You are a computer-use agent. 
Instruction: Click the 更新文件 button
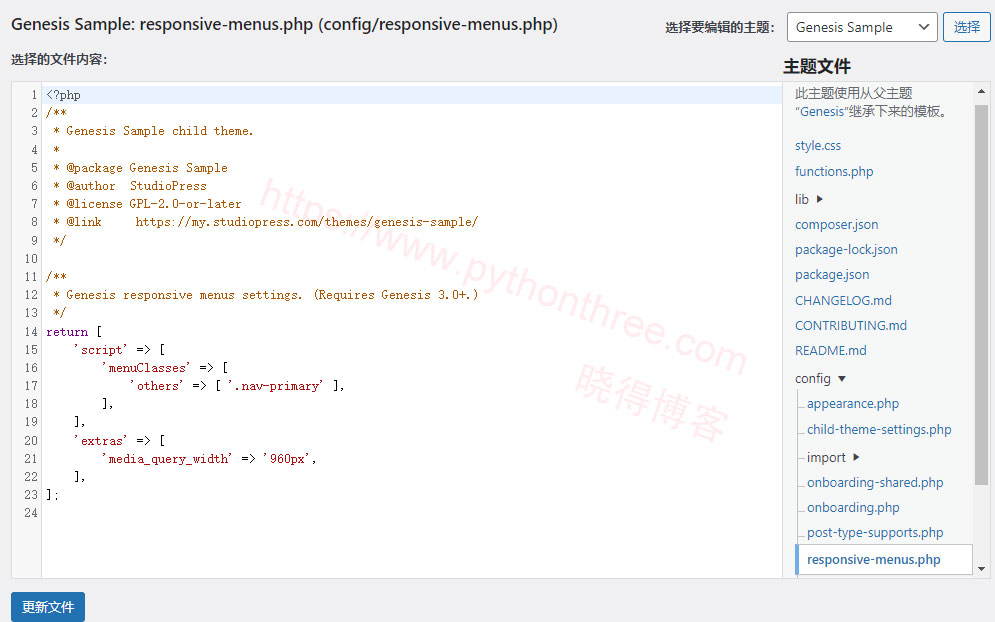(x=48, y=607)
